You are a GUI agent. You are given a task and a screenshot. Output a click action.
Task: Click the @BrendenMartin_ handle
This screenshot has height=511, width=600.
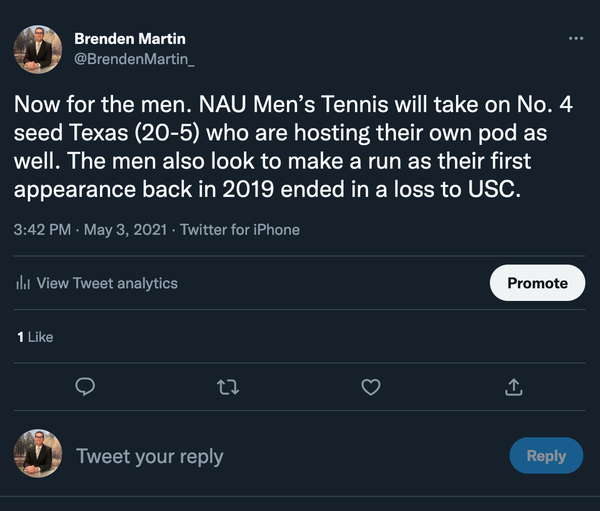point(135,60)
